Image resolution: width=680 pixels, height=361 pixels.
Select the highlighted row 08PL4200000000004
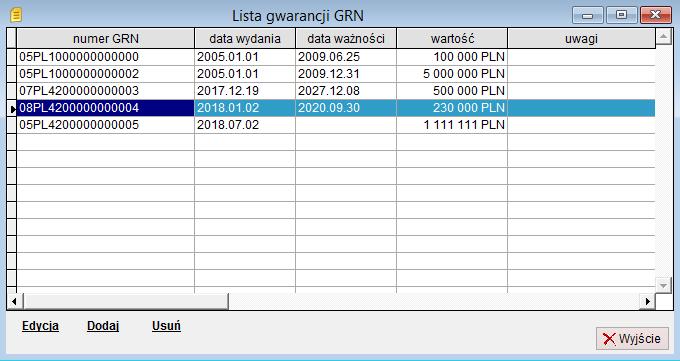click(x=336, y=108)
